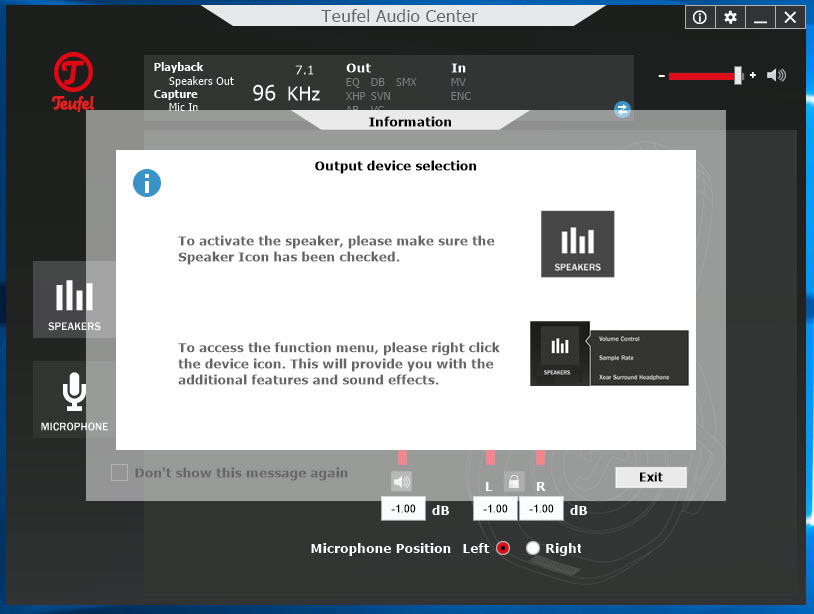The width and height of the screenshot is (814, 614).
Task: Click the SVN output indicator
Action: pos(381,96)
